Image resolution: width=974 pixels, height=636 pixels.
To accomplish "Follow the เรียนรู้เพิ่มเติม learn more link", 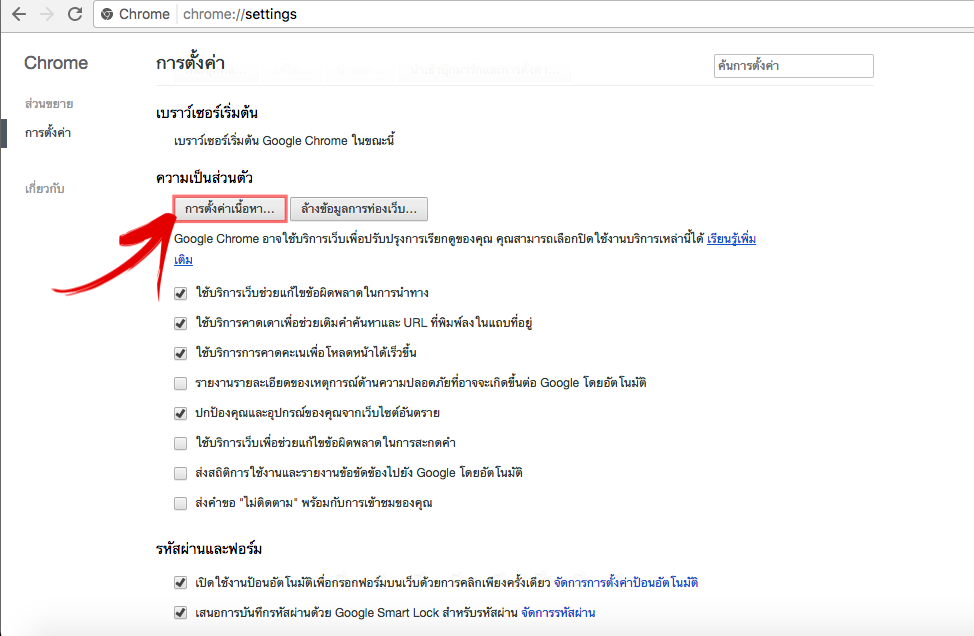I will [x=731, y=239].
